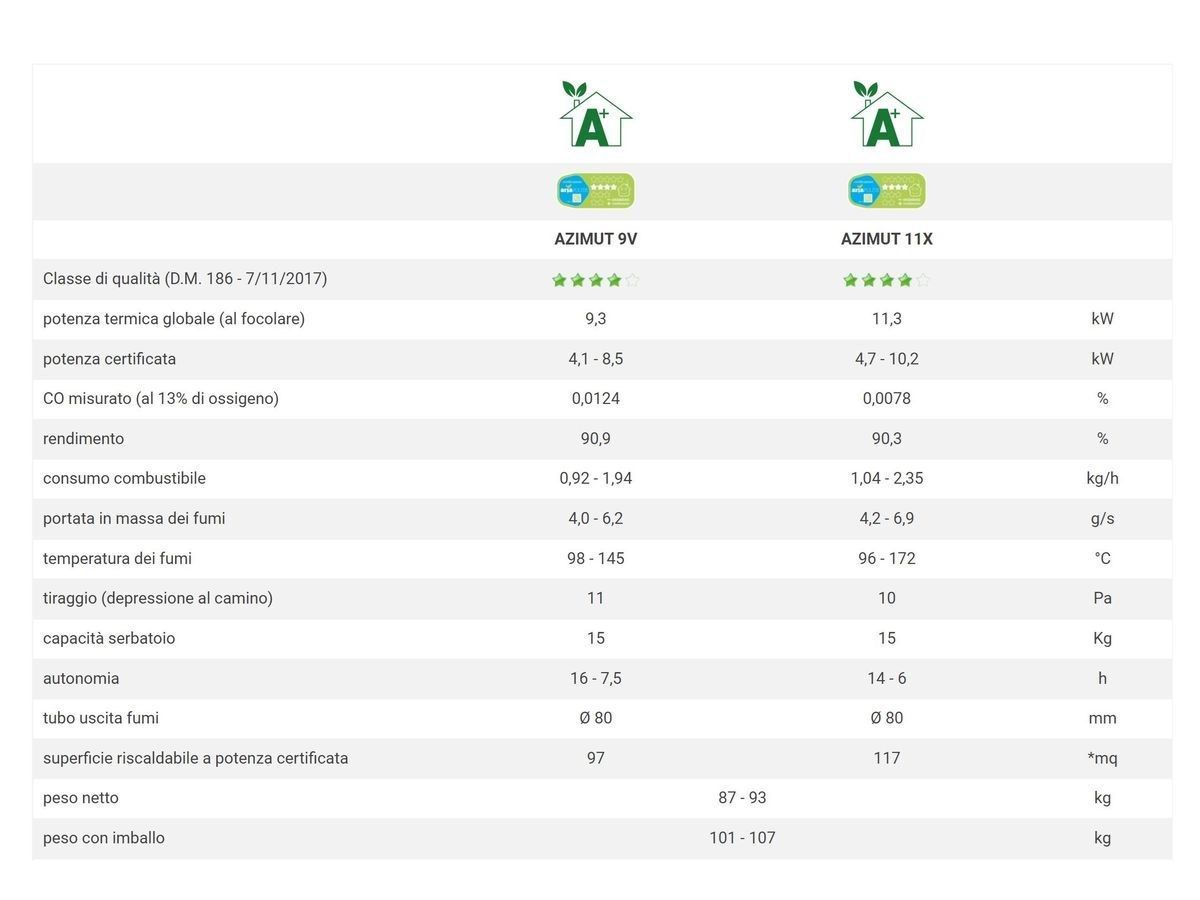This screenshot has width=1200, height=900.
Task: Click the CO misurato value 0,0078
Action: 887,399
